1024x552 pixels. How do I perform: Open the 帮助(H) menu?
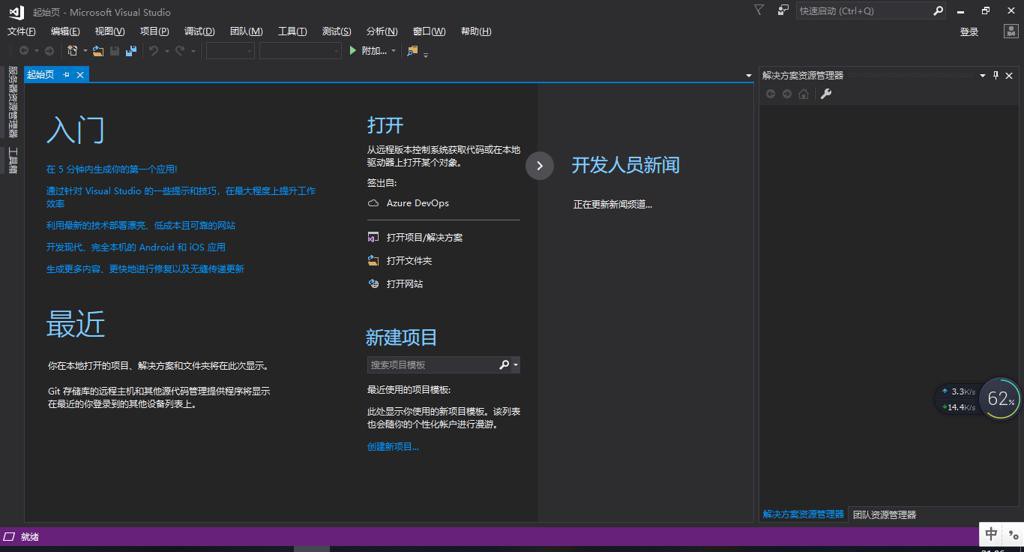point(476,31)
